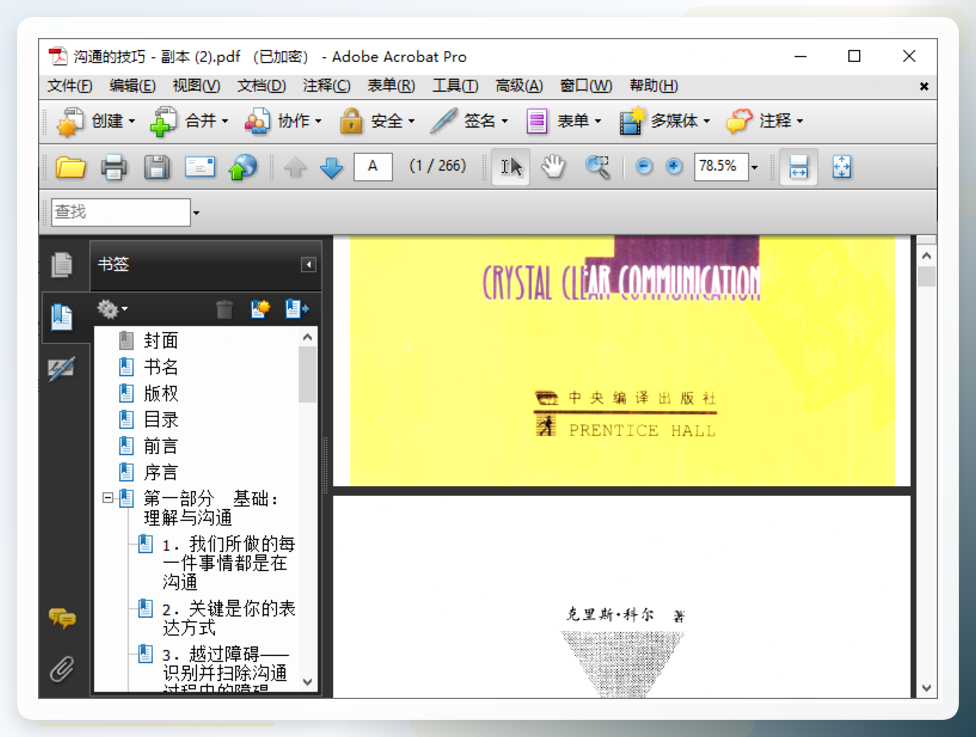Screen dimensions: 976x737
Task: Open the 窗口(W) menu
Action: coord(586,86)
